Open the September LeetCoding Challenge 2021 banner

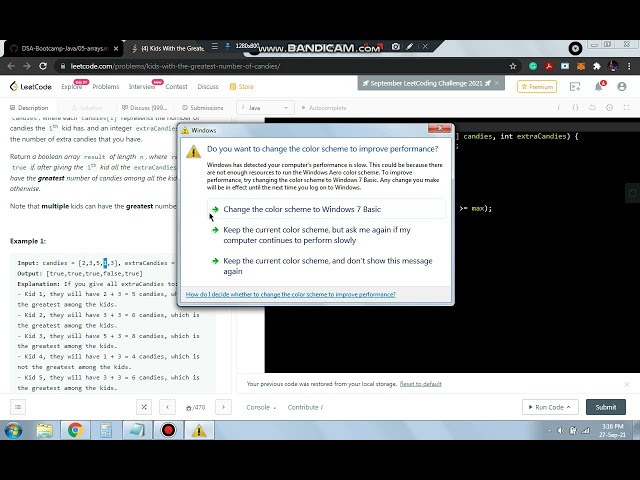coord(426,83)
